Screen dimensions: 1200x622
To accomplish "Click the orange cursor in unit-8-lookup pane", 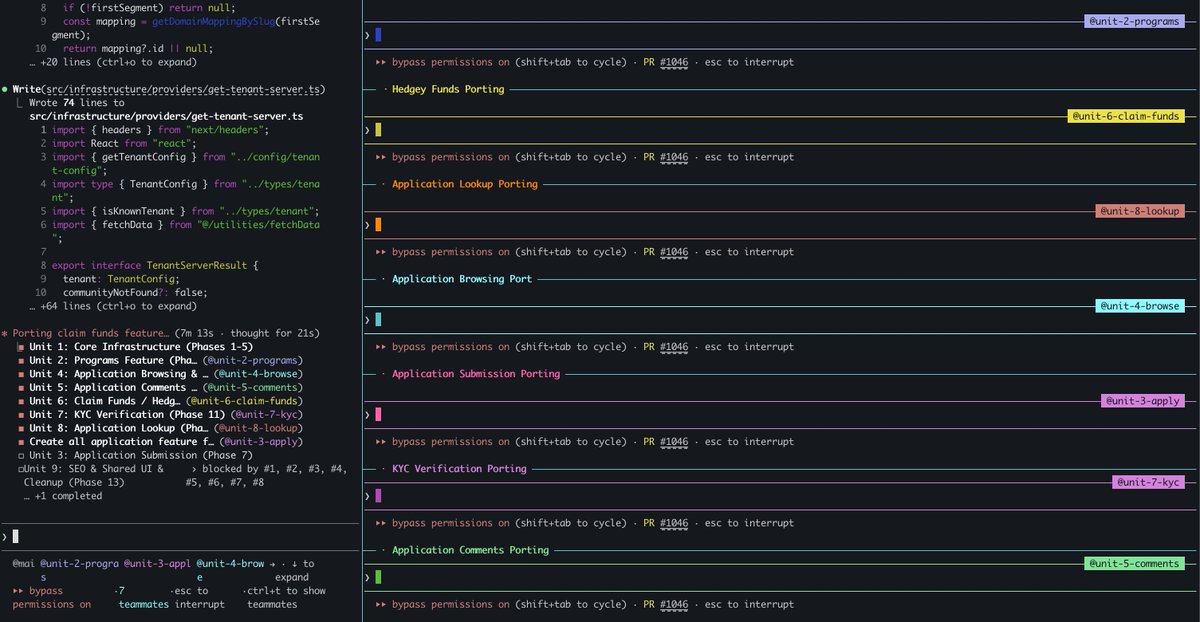I will [378, 225].
